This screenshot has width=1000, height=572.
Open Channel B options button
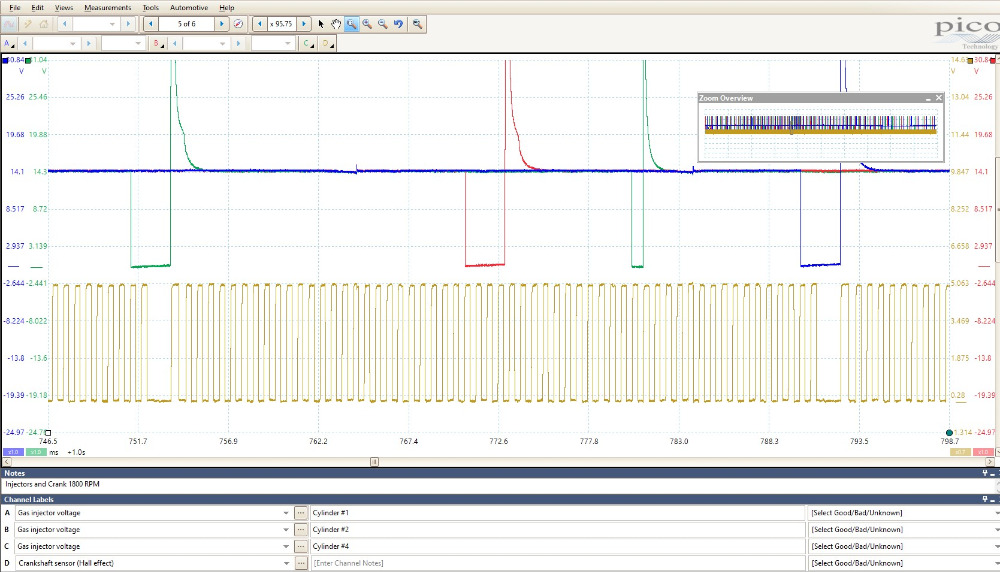point(158,44)
